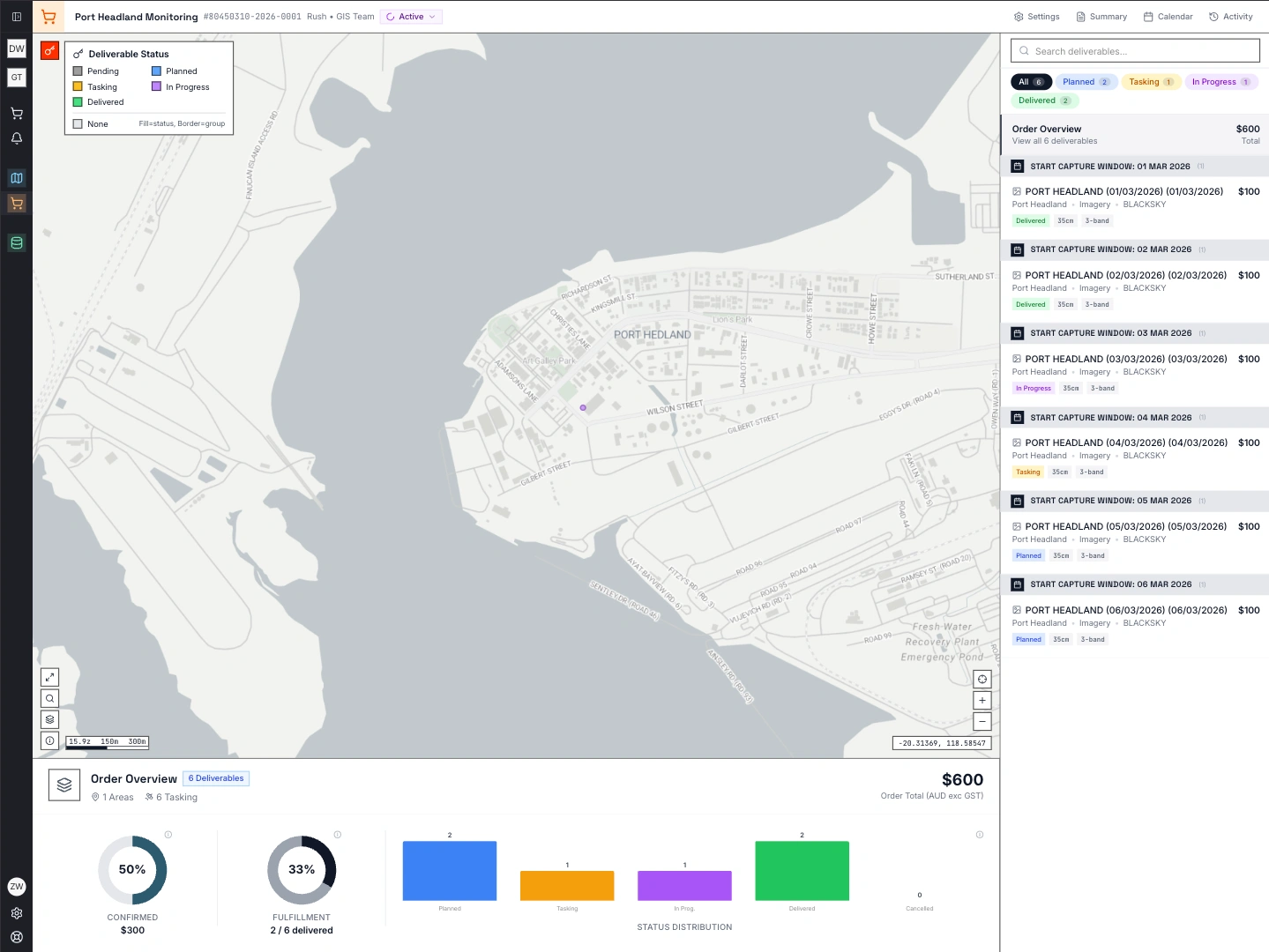Toggle the Delivered status legend checkbox
This screenshot has height=952, width=1269.
point(78,102)
